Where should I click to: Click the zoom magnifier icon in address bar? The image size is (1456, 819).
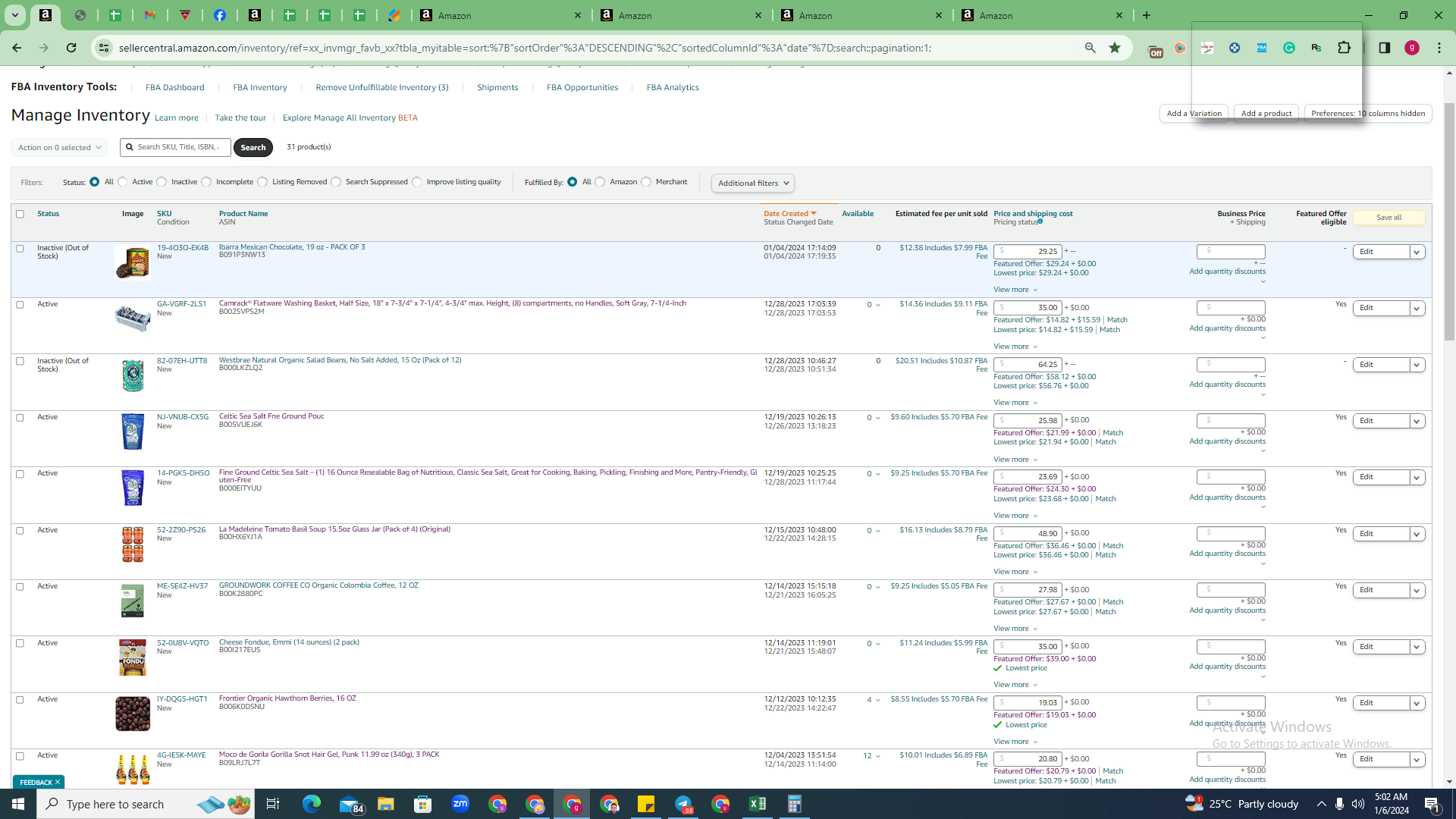(x=1090, y=48)
